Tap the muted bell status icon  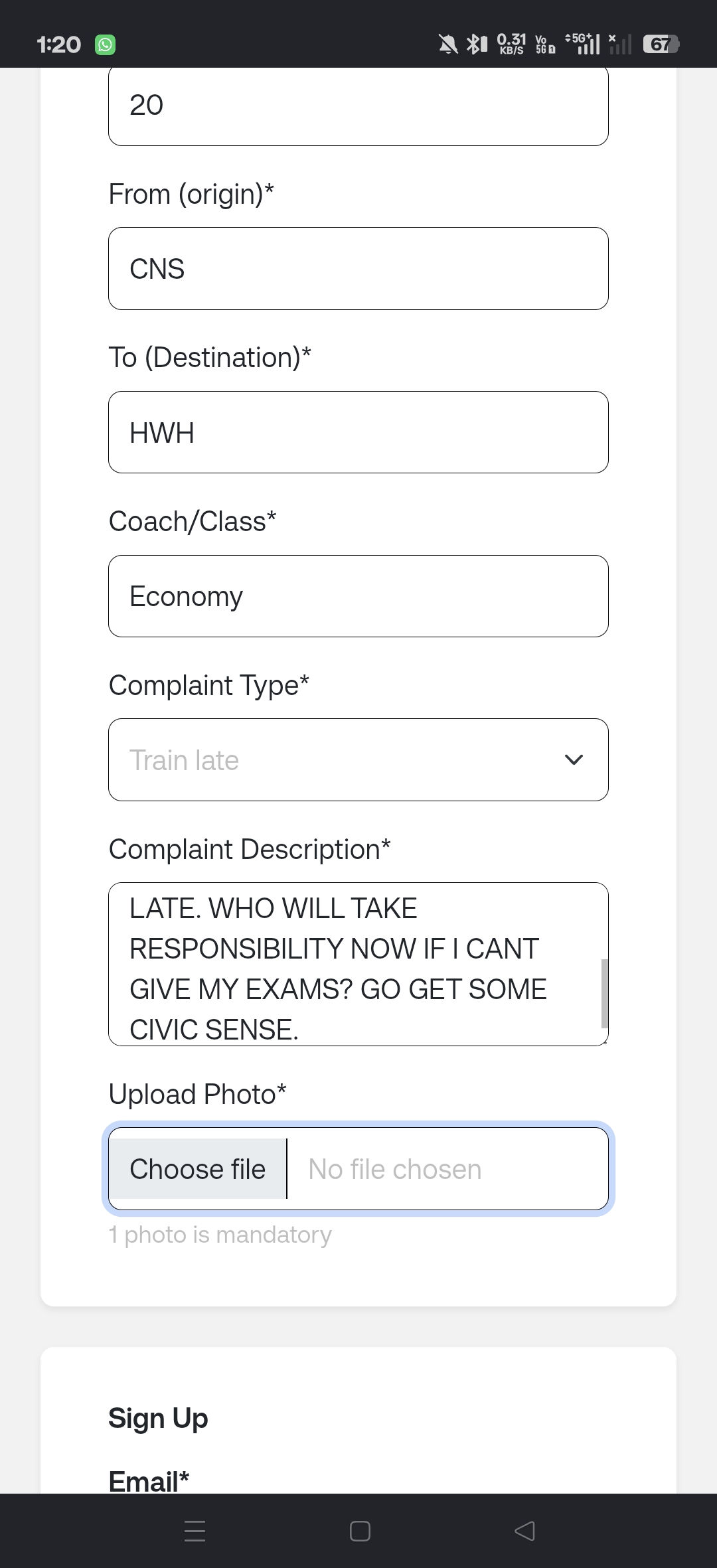pos(448,44)
